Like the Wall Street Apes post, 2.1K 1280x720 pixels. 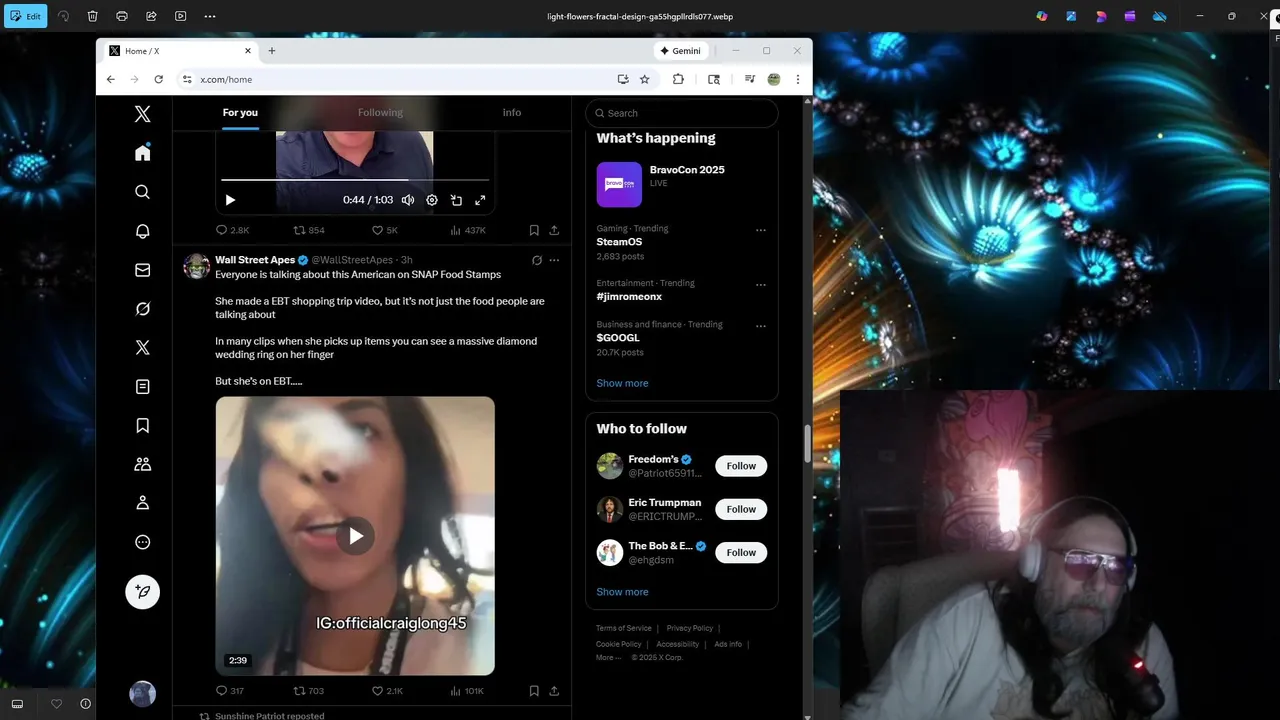click(387, 691)
